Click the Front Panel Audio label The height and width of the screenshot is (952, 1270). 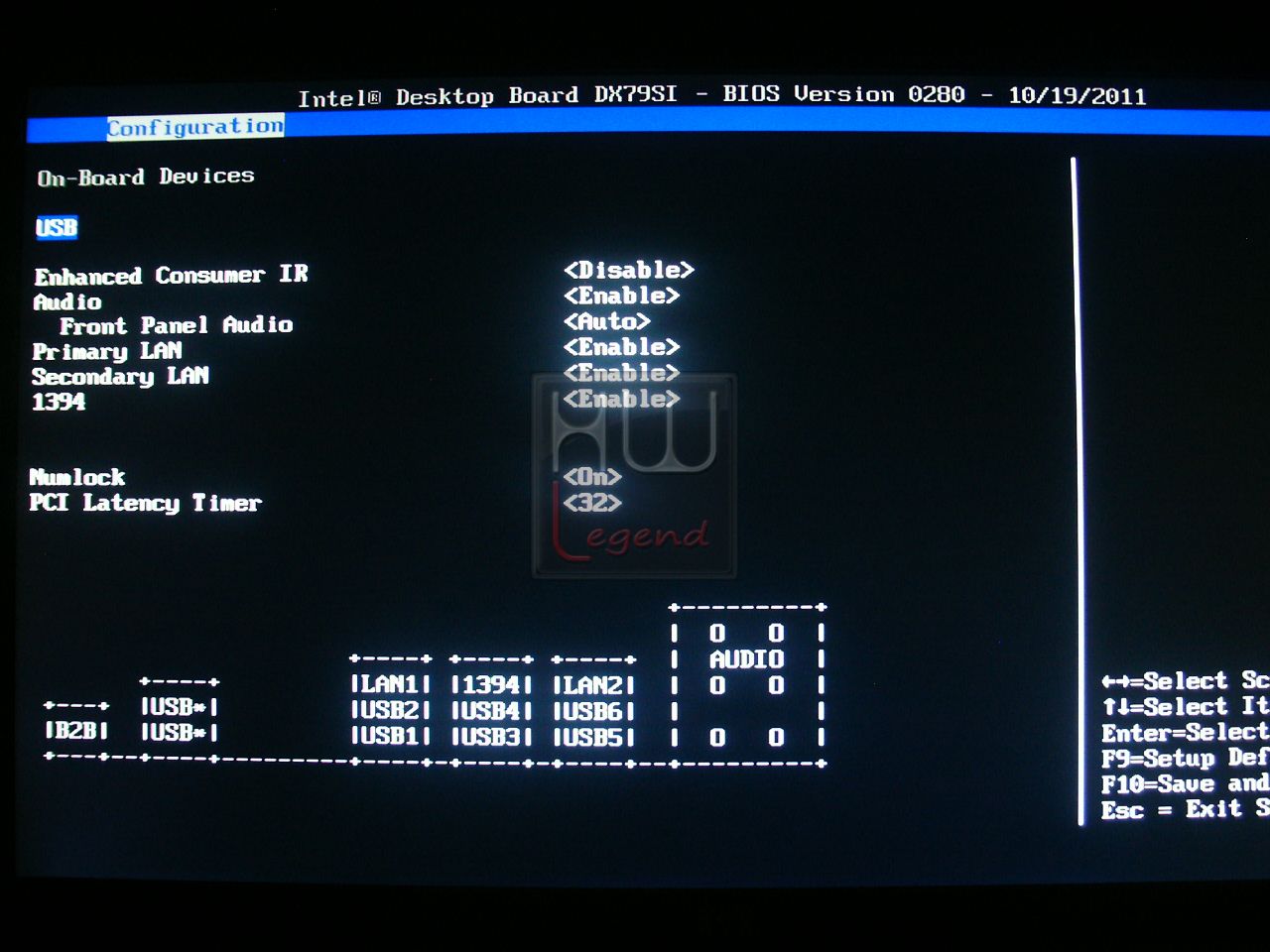pos(177,325)
